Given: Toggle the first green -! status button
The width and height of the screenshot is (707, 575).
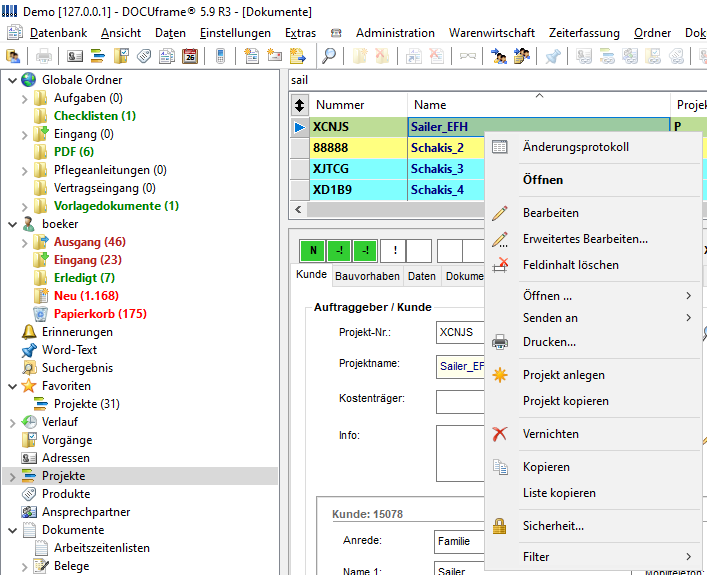Looking at the screenshot, I should click(x=340, y=250).
